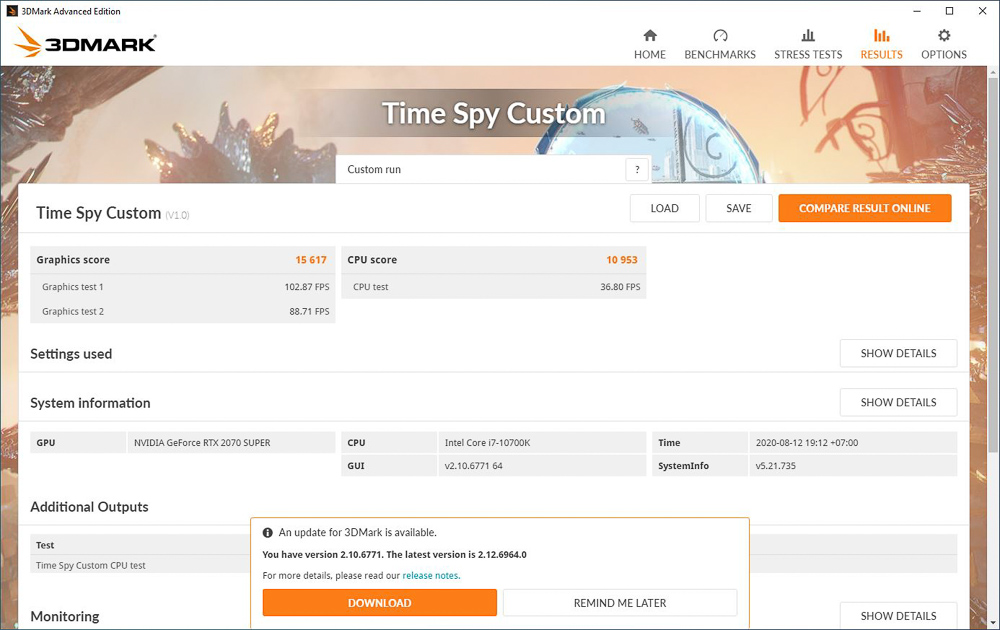Click the CPU score value 10 953
Image resolution: width=1000 pixels, height=630 pixels.
coord(622,260)
